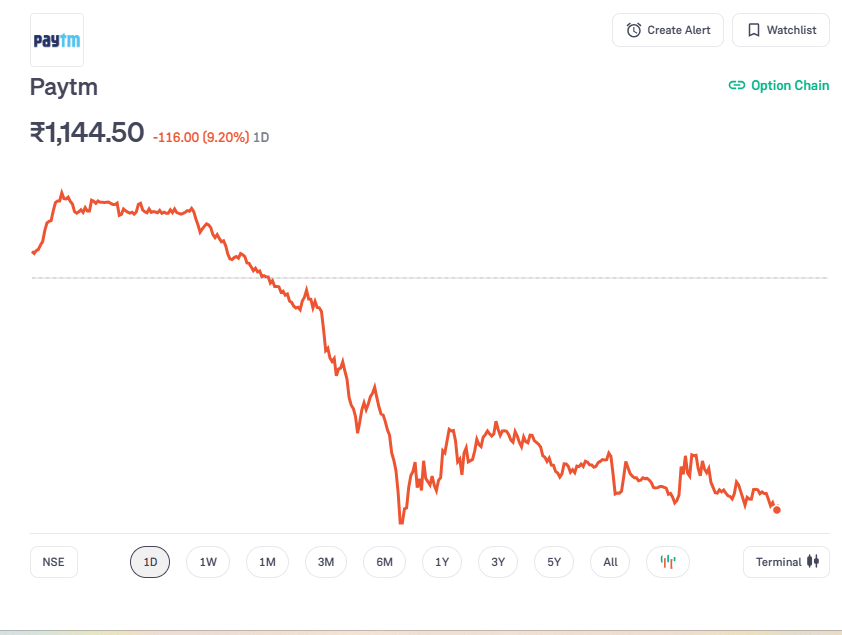Screen dimensions: 842x635
Task: Show the All time price range
Action: coord(610,562)
